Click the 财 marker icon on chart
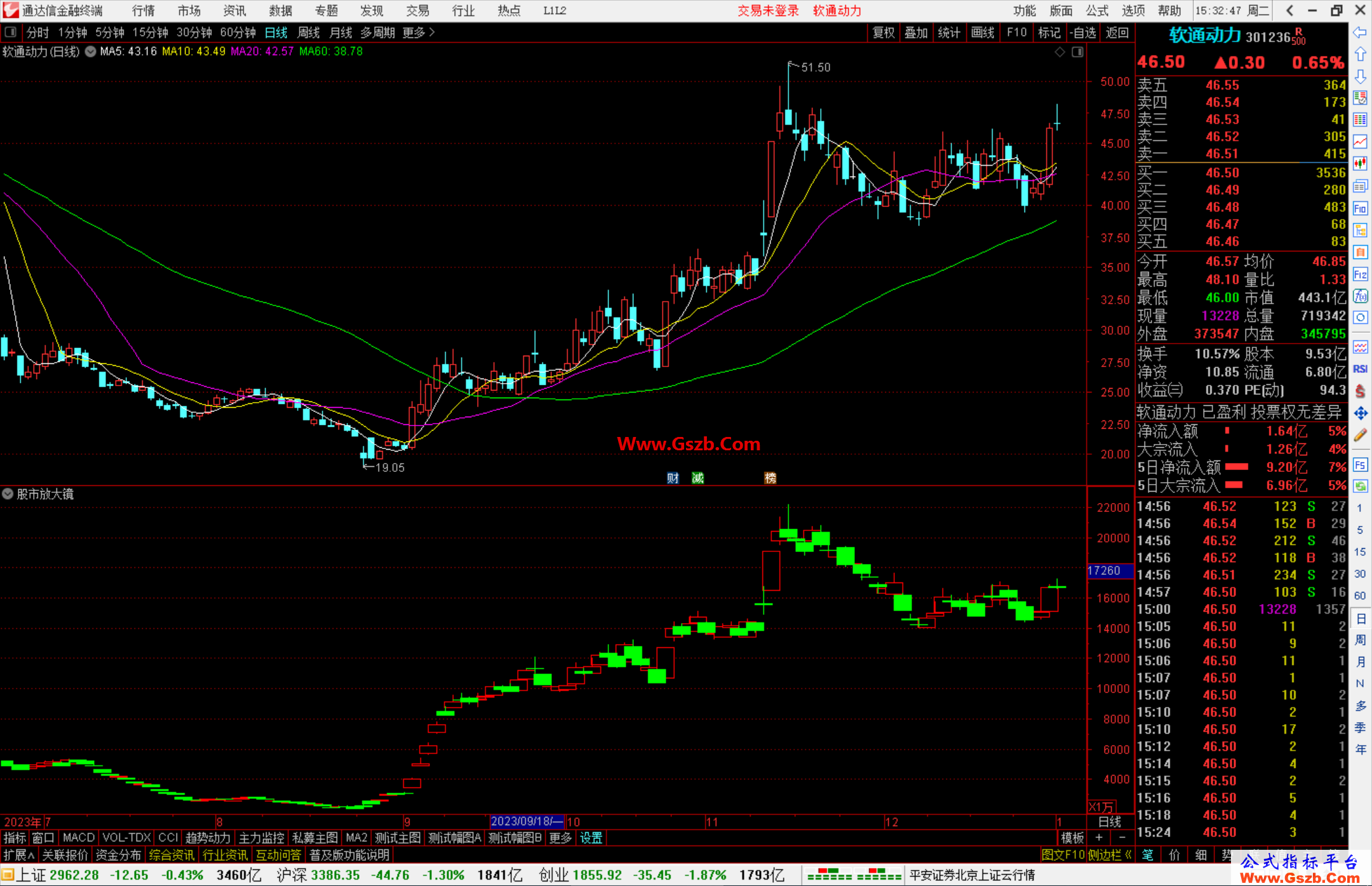1372x886 pixels. point(673,478)
